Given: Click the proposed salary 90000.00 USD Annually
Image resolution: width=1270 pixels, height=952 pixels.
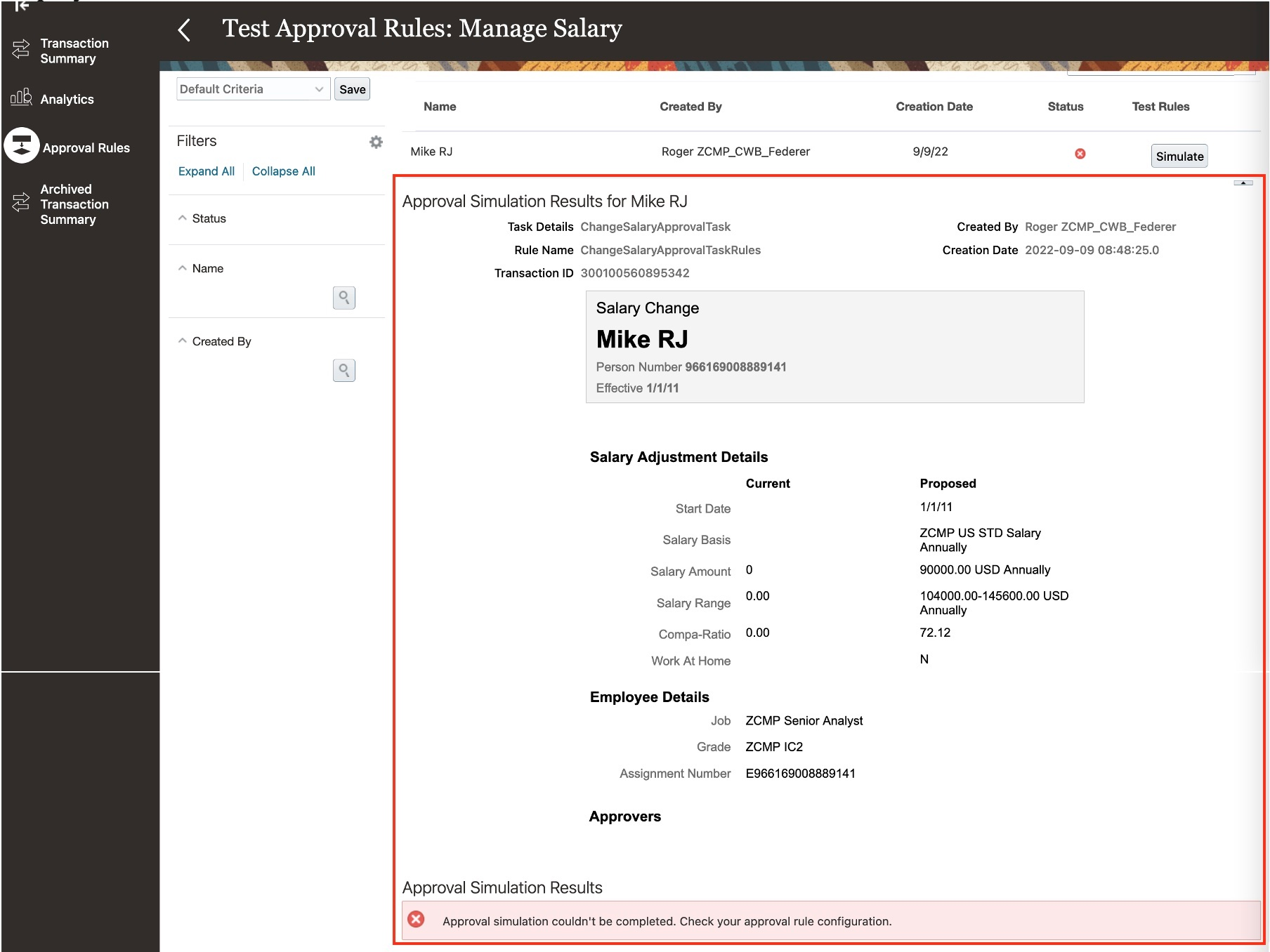Looking at the screenshot, I should coord(985,570).
